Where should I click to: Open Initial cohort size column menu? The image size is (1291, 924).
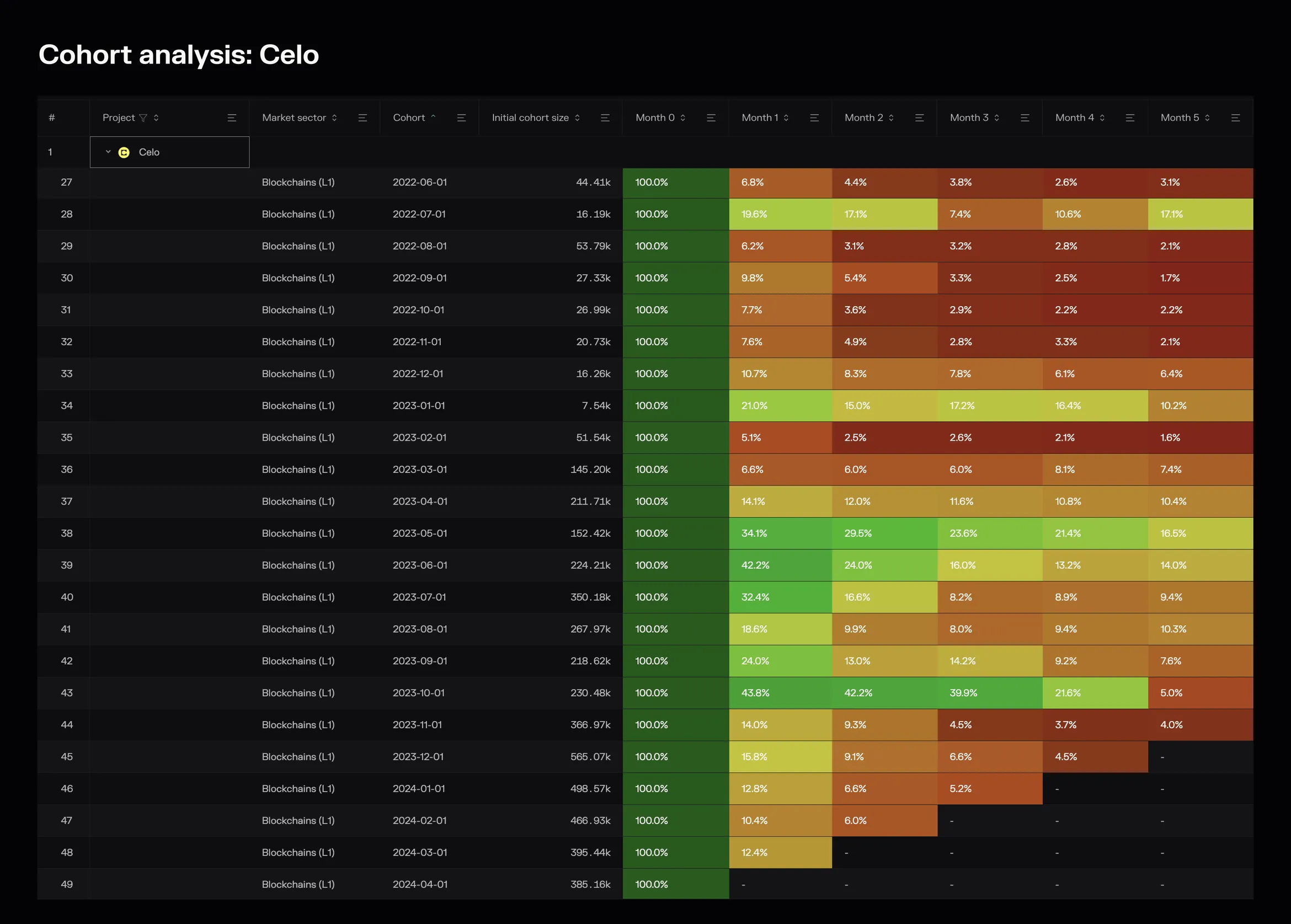pyautogui.click(x=605, y=118)
